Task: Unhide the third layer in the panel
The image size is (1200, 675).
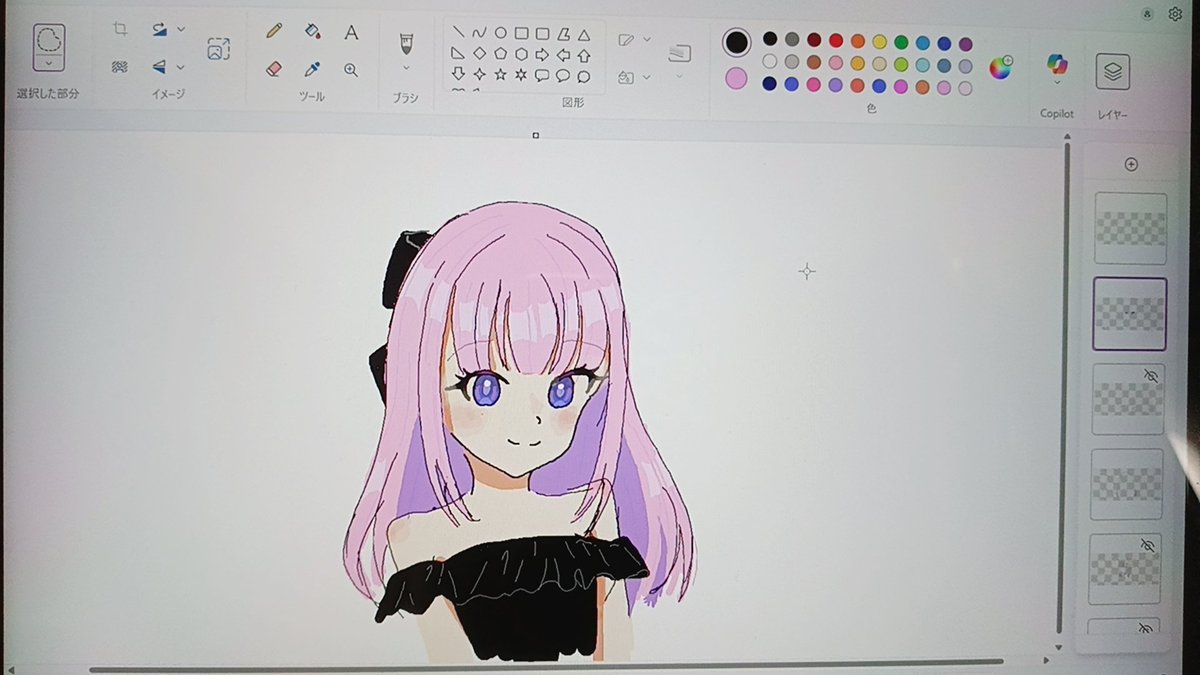Action: point(1150,376)
